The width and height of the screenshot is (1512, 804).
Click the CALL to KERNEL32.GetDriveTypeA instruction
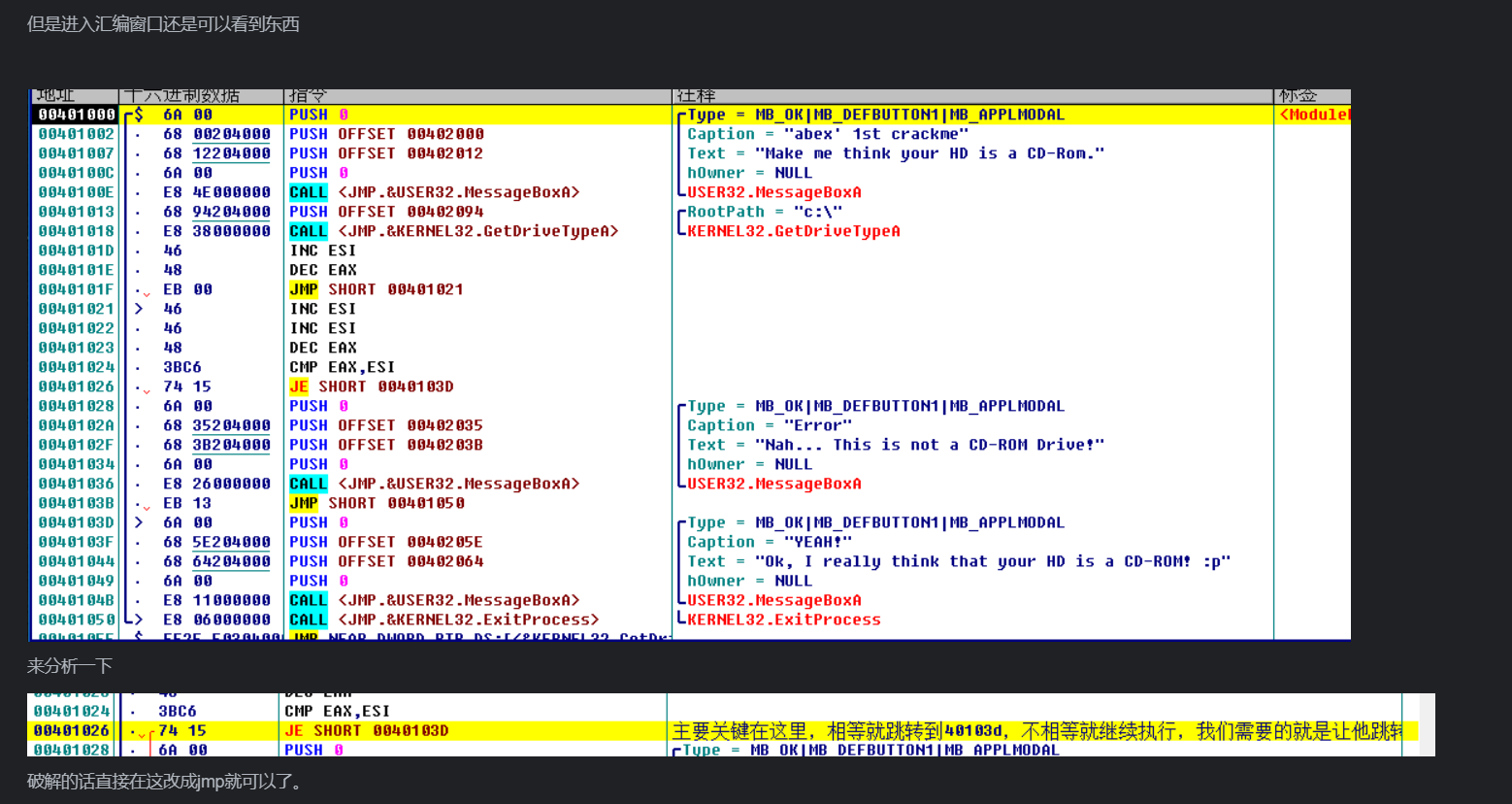click(x=454, y=231)
